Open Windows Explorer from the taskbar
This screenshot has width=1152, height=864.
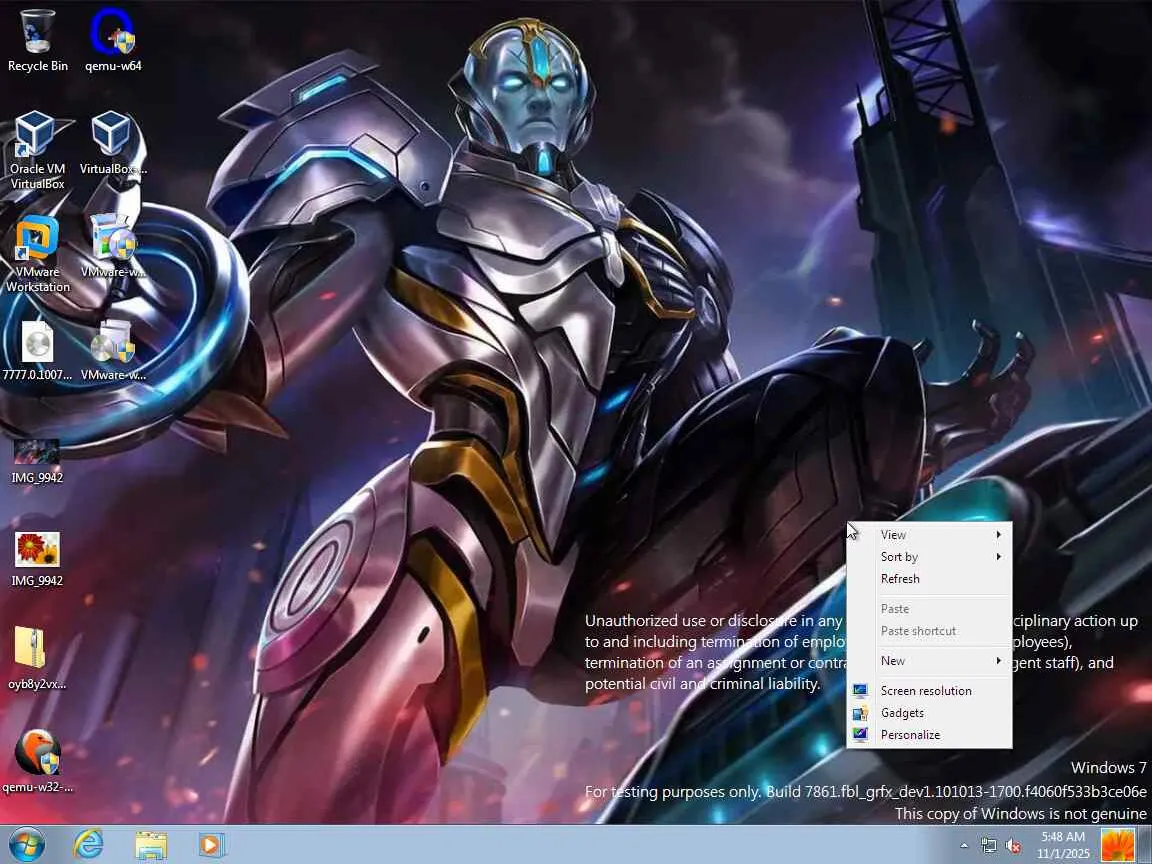(x=151, y=845)
